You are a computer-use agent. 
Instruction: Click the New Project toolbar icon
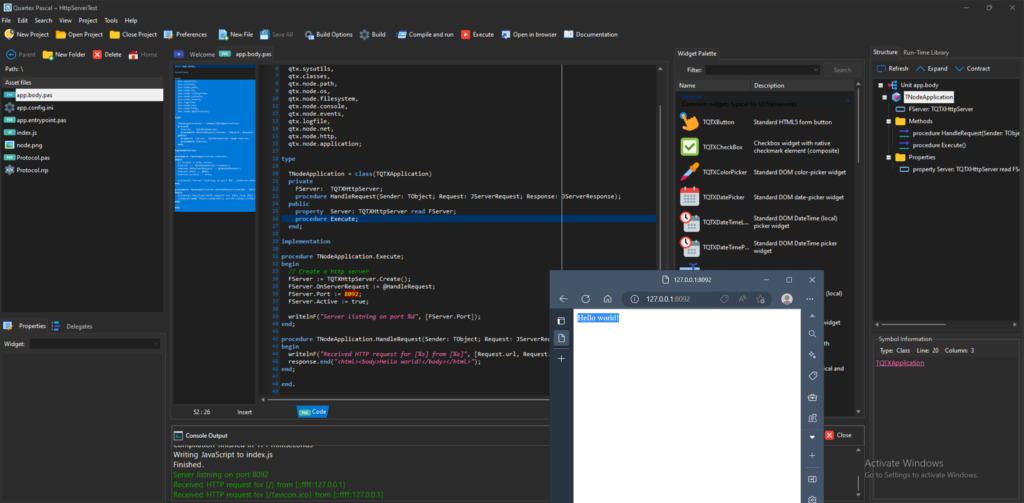pyautogui.click(x=9, y=34)
